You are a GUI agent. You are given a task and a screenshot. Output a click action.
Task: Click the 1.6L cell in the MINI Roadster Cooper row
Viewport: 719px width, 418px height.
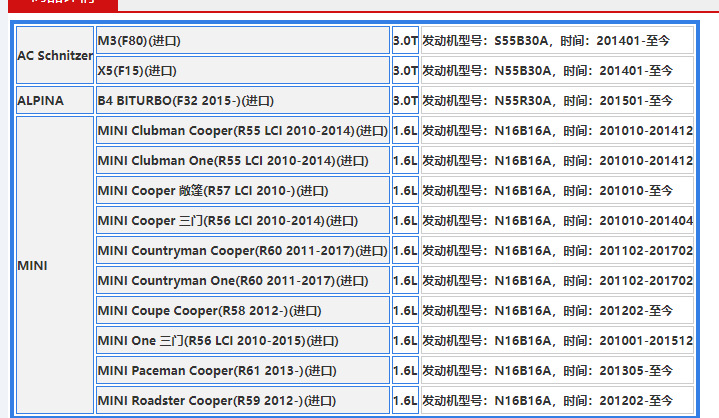point(405,401)
